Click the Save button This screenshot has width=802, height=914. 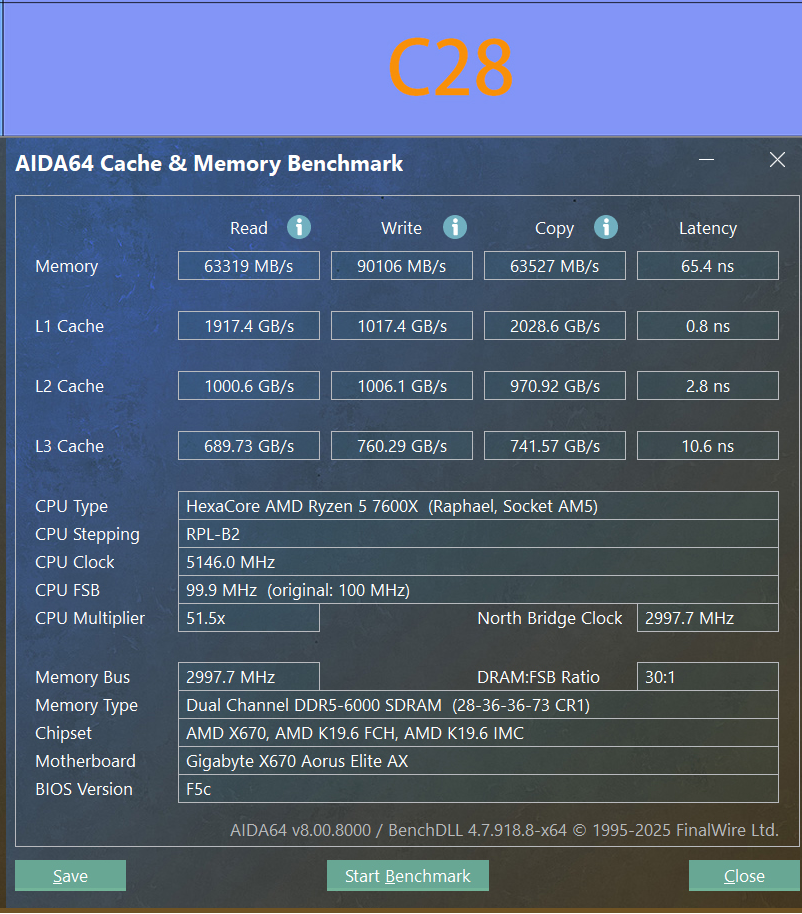[x=71, y=876]
